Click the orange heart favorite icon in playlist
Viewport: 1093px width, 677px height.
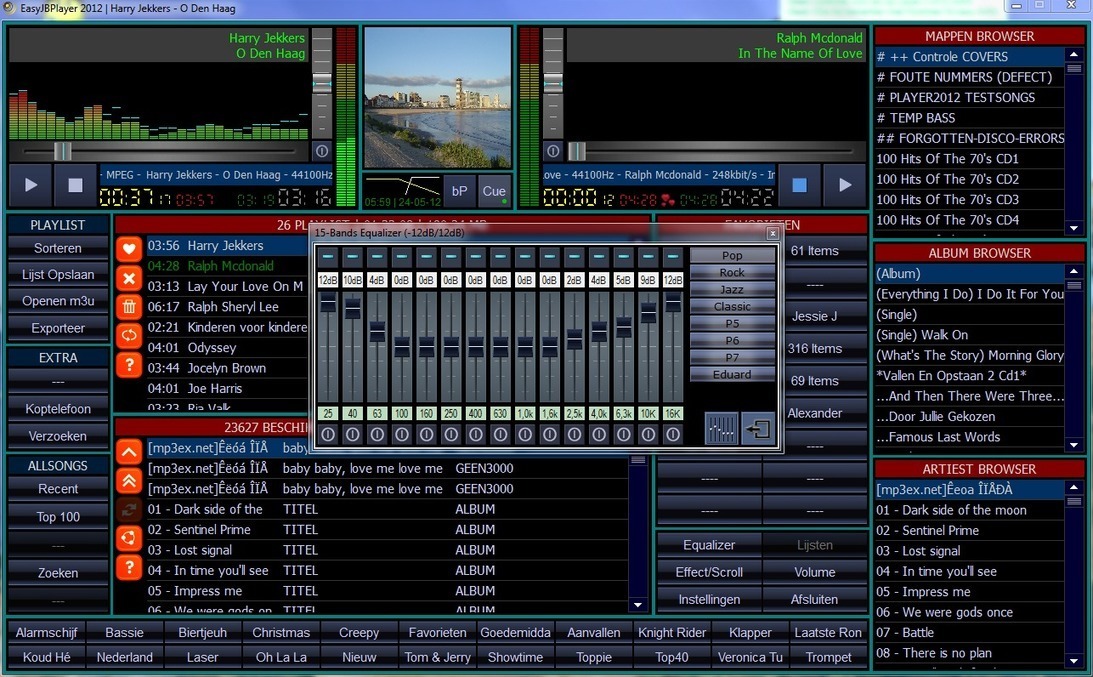pos(129,248)
